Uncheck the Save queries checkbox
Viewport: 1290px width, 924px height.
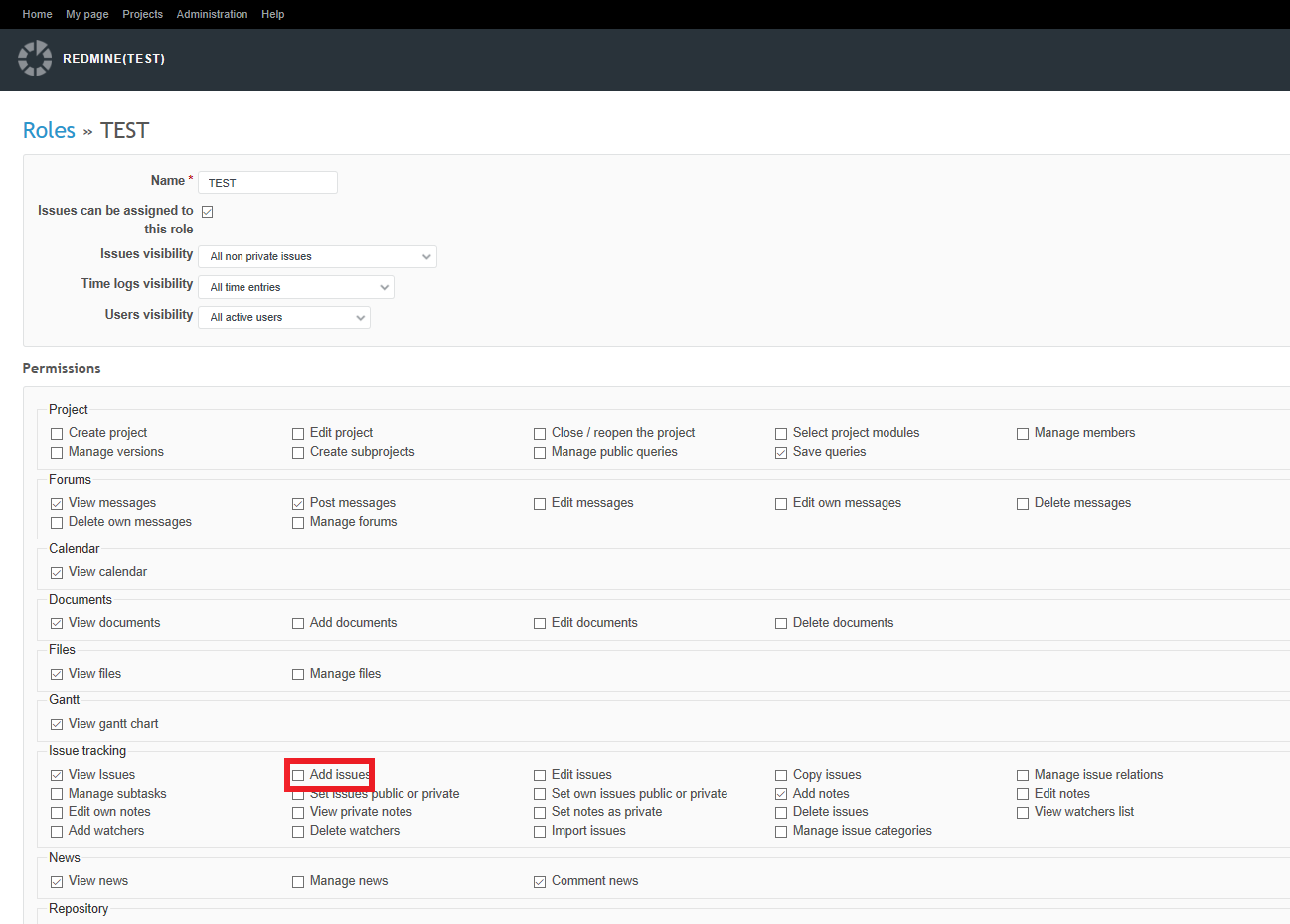[x=781, y=453]
